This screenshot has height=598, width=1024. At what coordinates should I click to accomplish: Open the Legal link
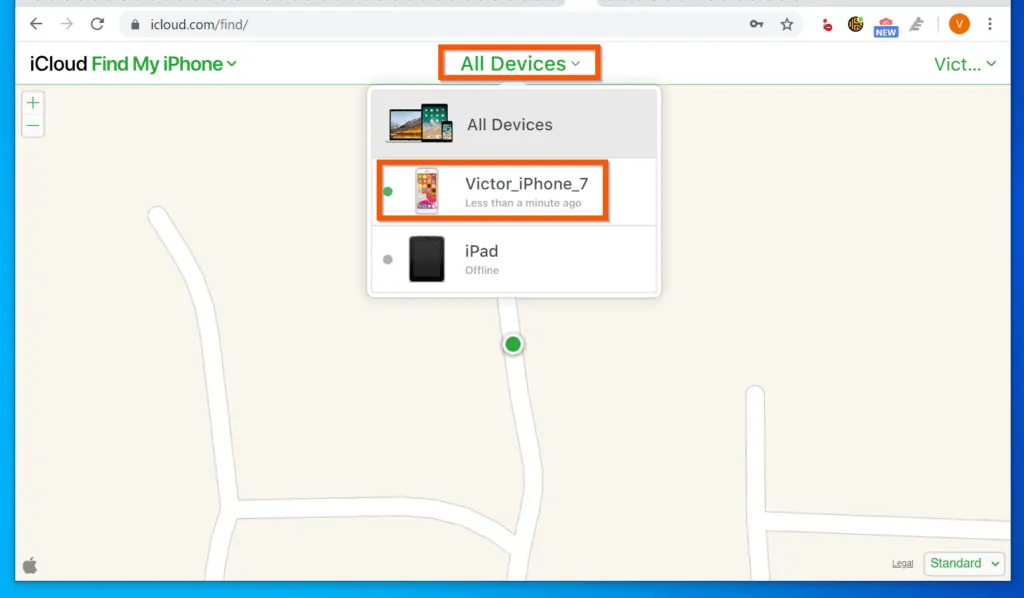[902, 564]
